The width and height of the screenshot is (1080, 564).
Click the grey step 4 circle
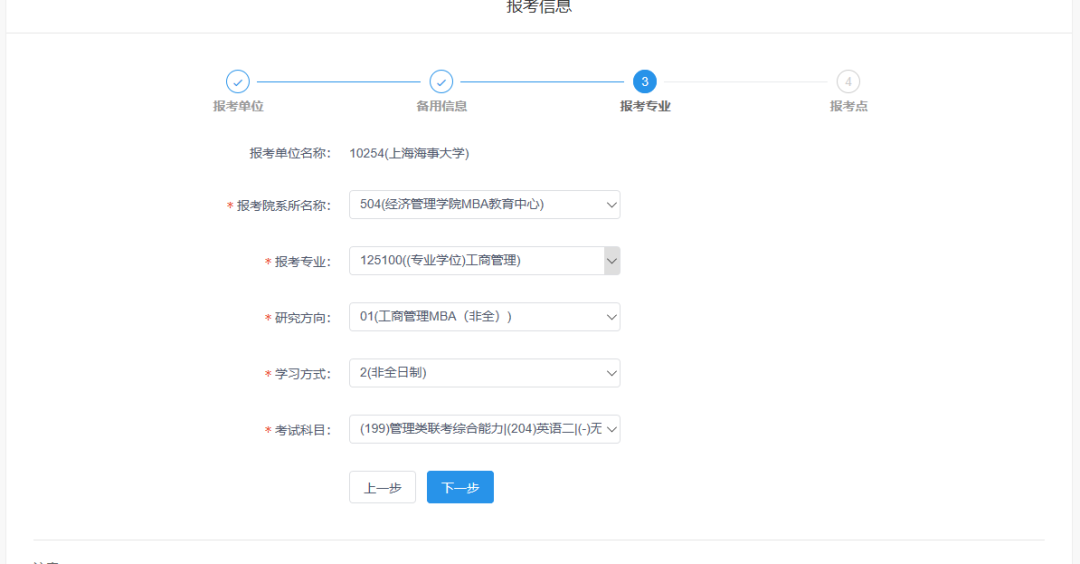[848, 82]
